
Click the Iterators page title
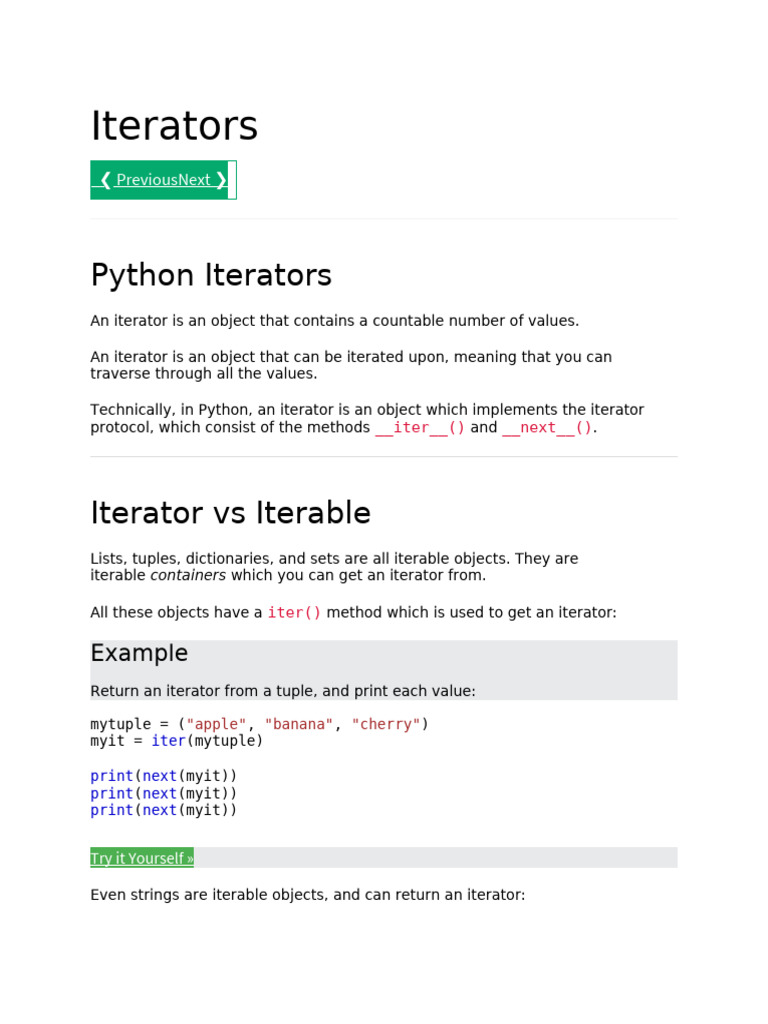(174, 125)
